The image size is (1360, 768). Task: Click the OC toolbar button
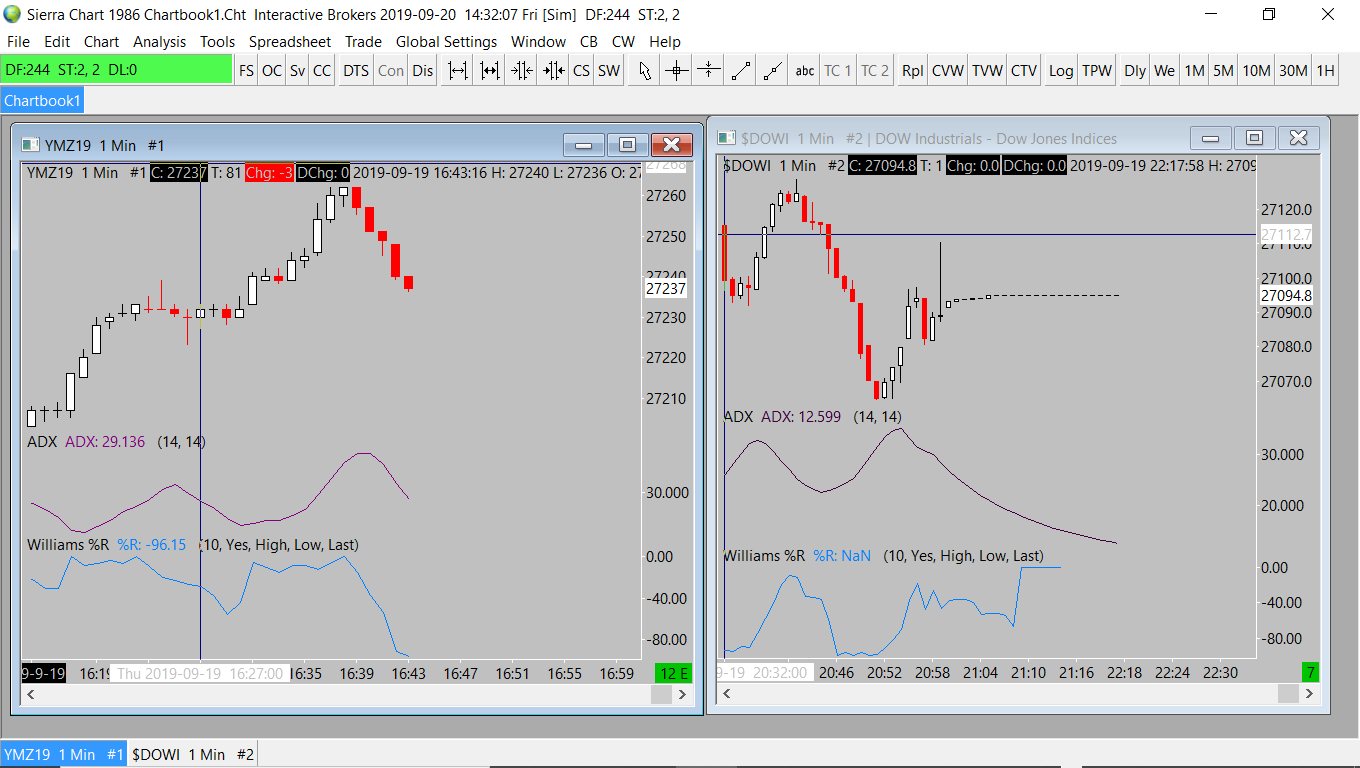tap(272, 71)
